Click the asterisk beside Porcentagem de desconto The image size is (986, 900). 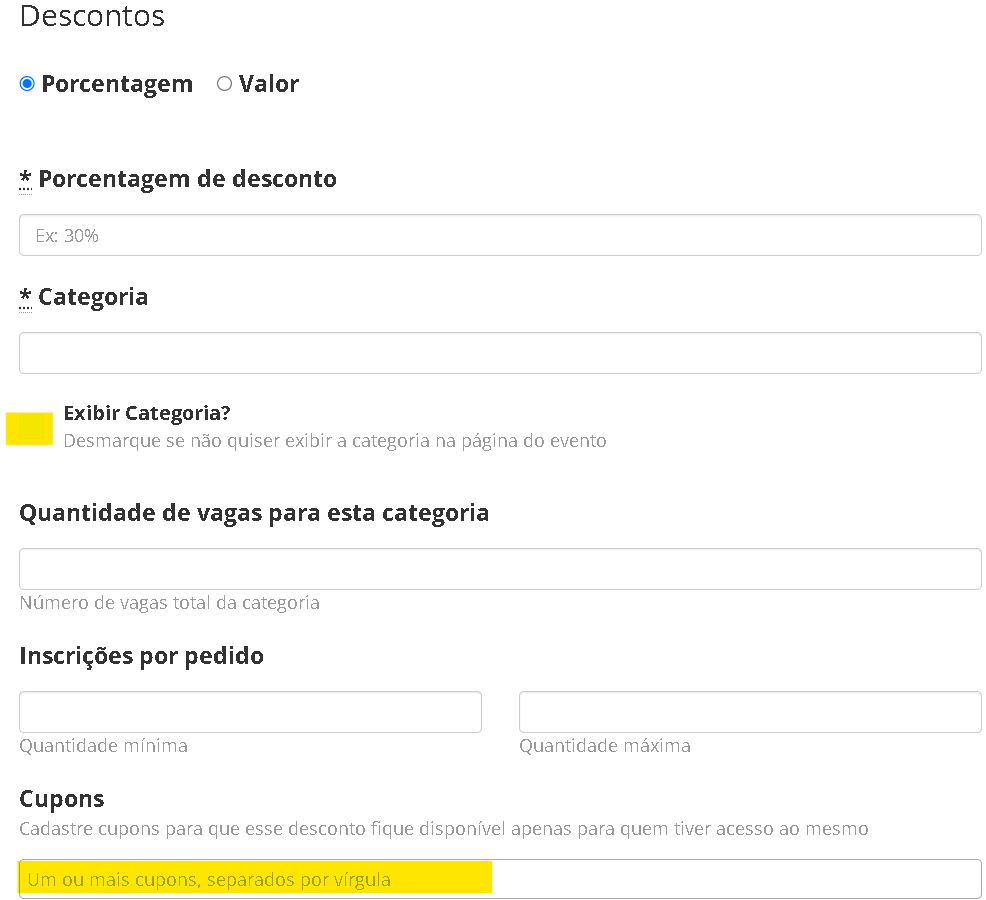point(26,179)
